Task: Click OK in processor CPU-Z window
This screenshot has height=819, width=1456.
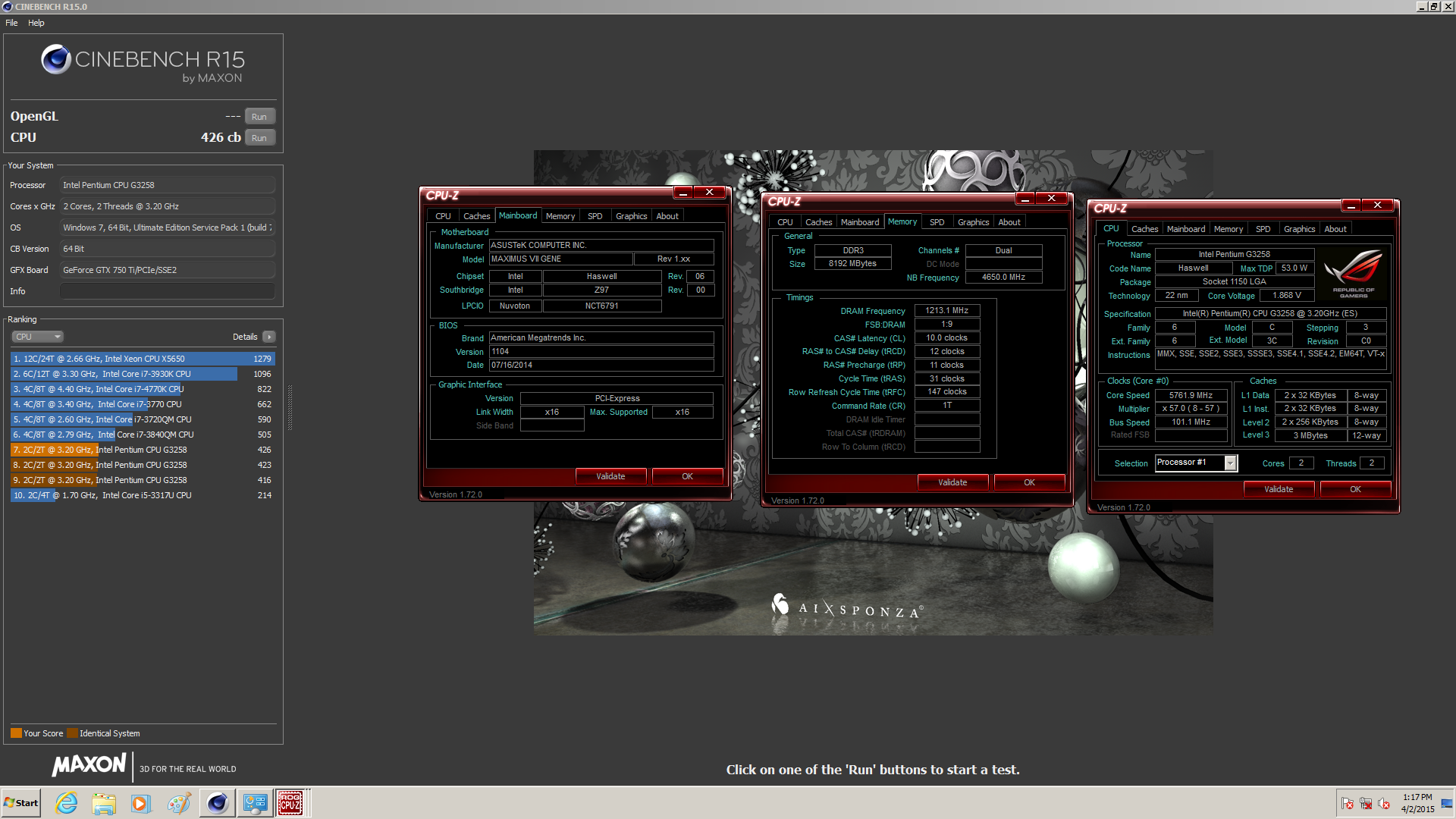Action: pyautogui.click(x=1355, y=489)
